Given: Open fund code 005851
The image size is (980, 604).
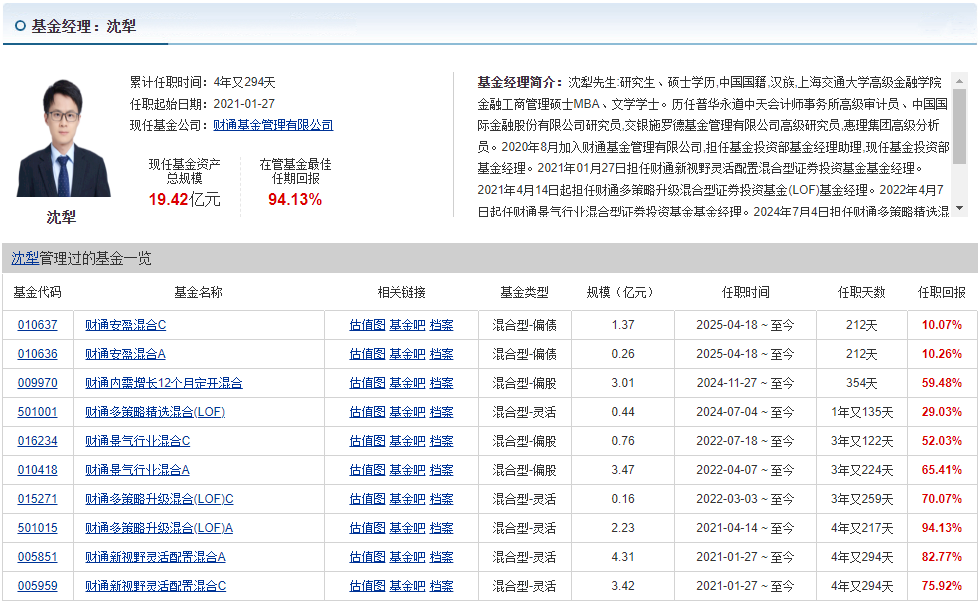Looking at the screenshot, I should (x=38, y=557).
